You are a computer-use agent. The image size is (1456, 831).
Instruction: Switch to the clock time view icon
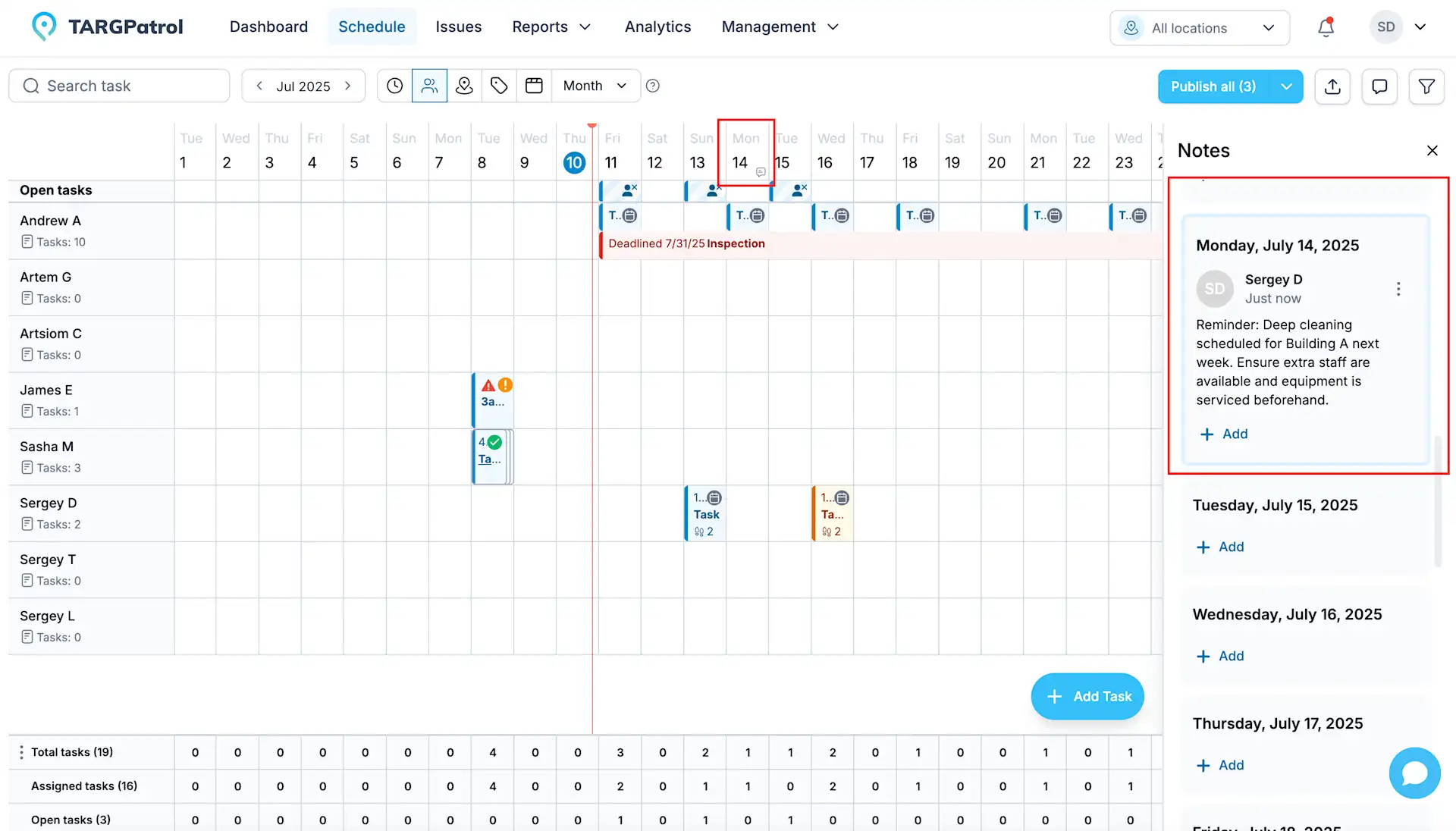(394, 86)
